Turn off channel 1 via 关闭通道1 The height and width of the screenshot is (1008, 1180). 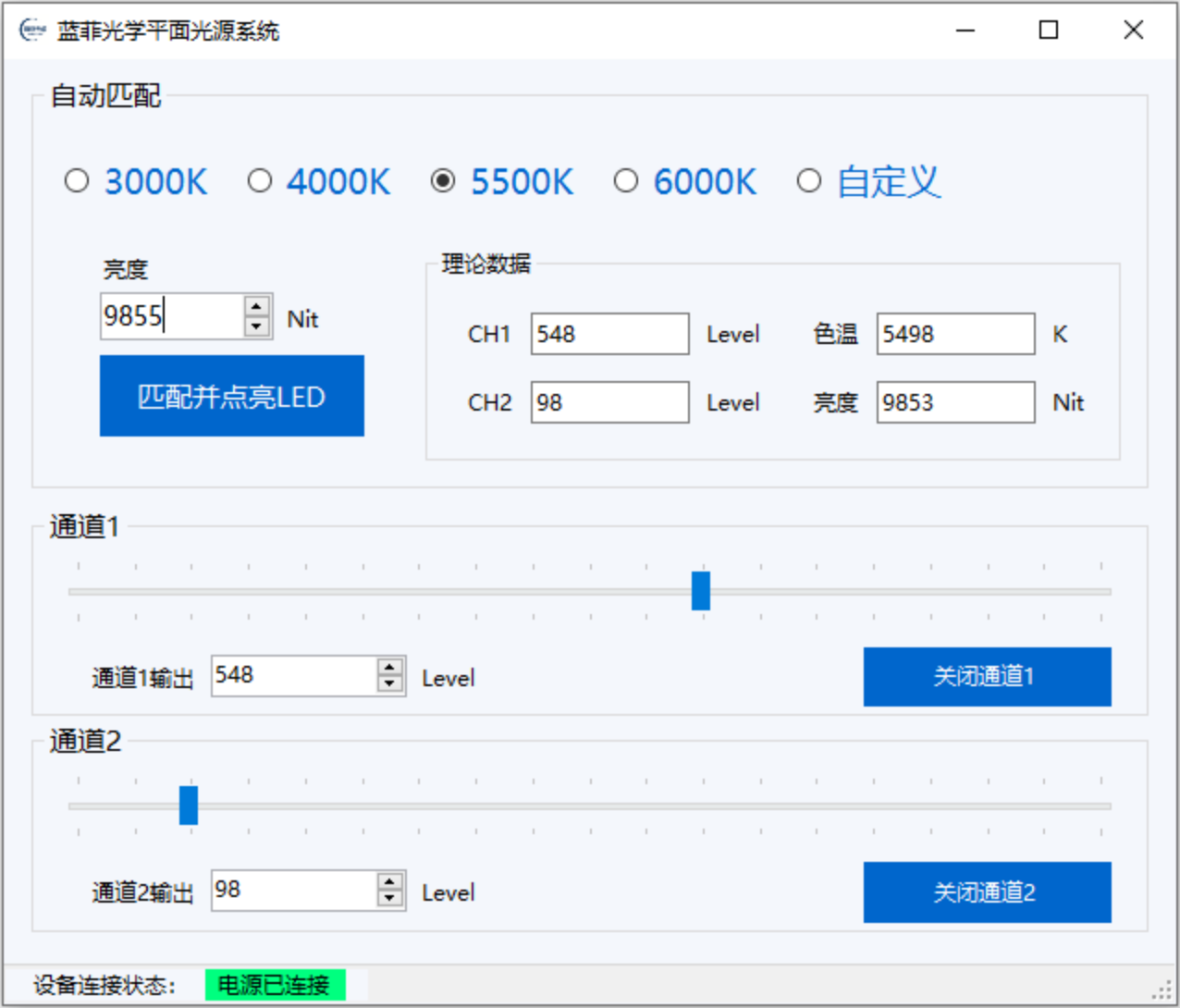point(987,677)
